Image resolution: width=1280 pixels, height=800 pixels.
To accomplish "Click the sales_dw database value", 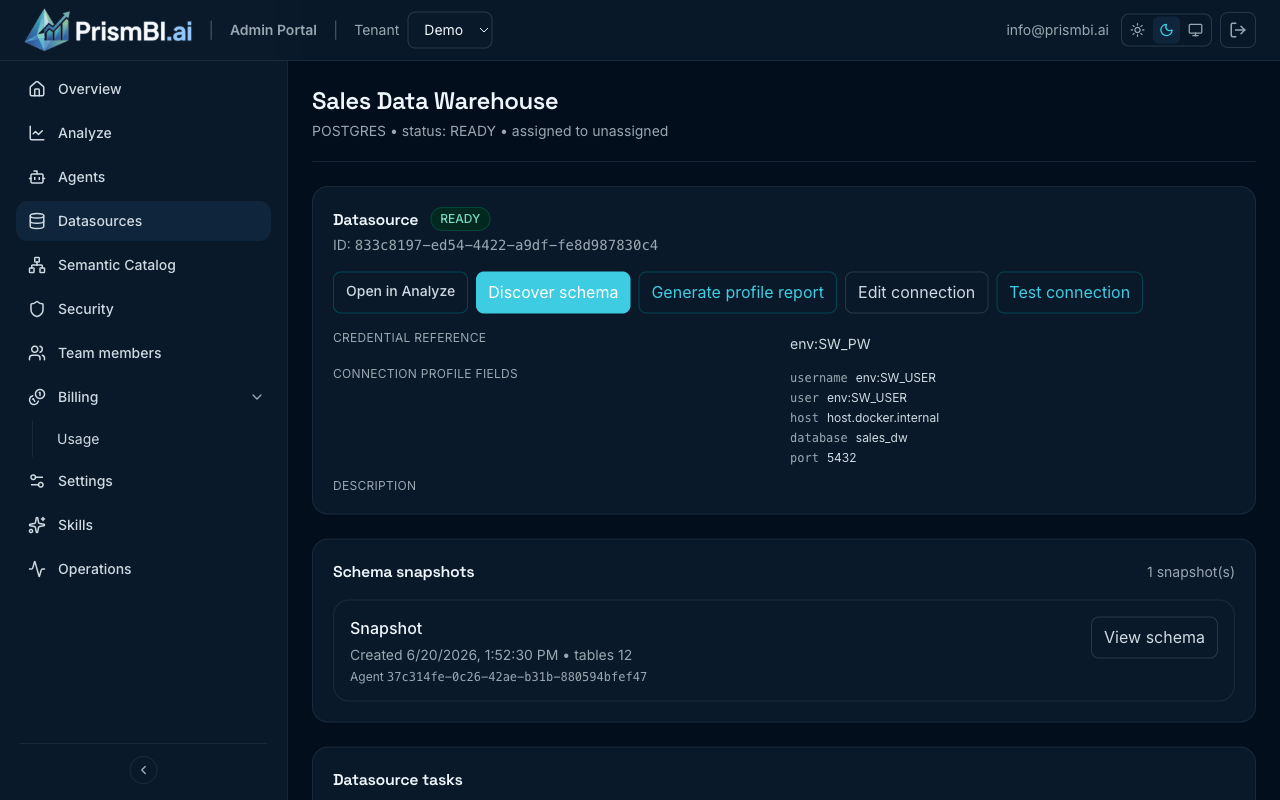I will click(x=882, y=438).
